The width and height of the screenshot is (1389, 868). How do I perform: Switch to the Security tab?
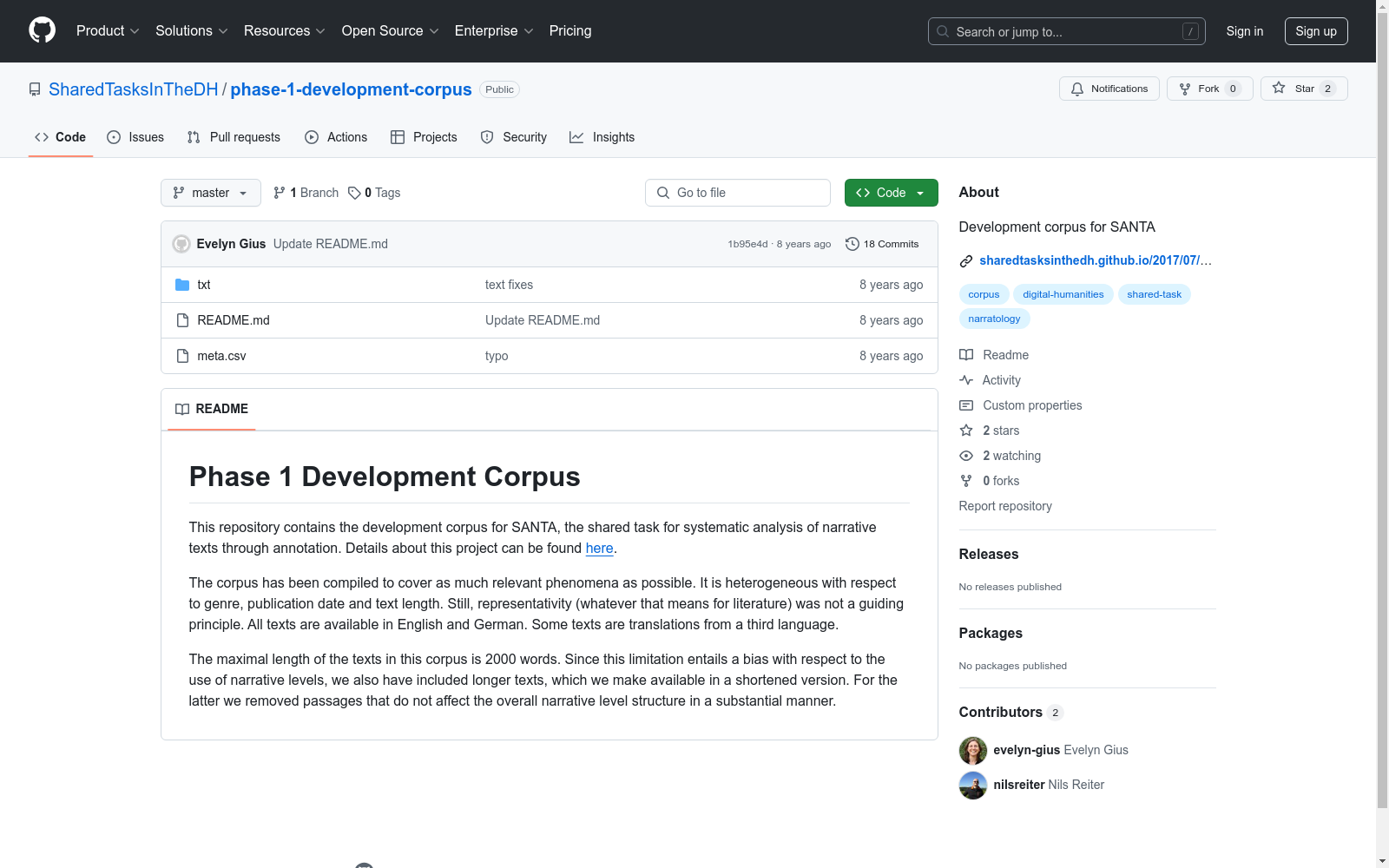pyautogui.click(x=514, y=137)
